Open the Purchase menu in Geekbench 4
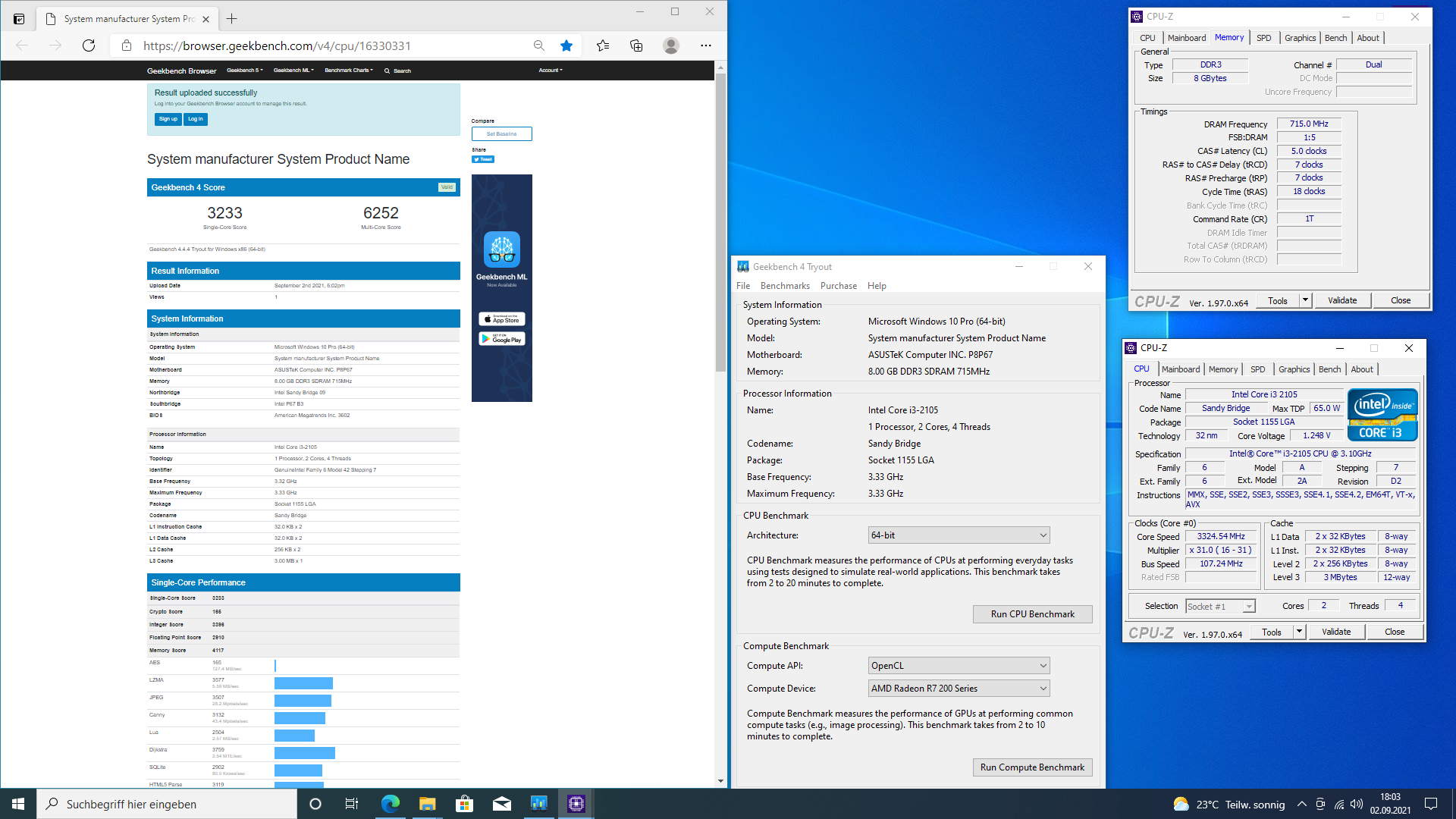 pyautogui.click(x=839, y=286)
